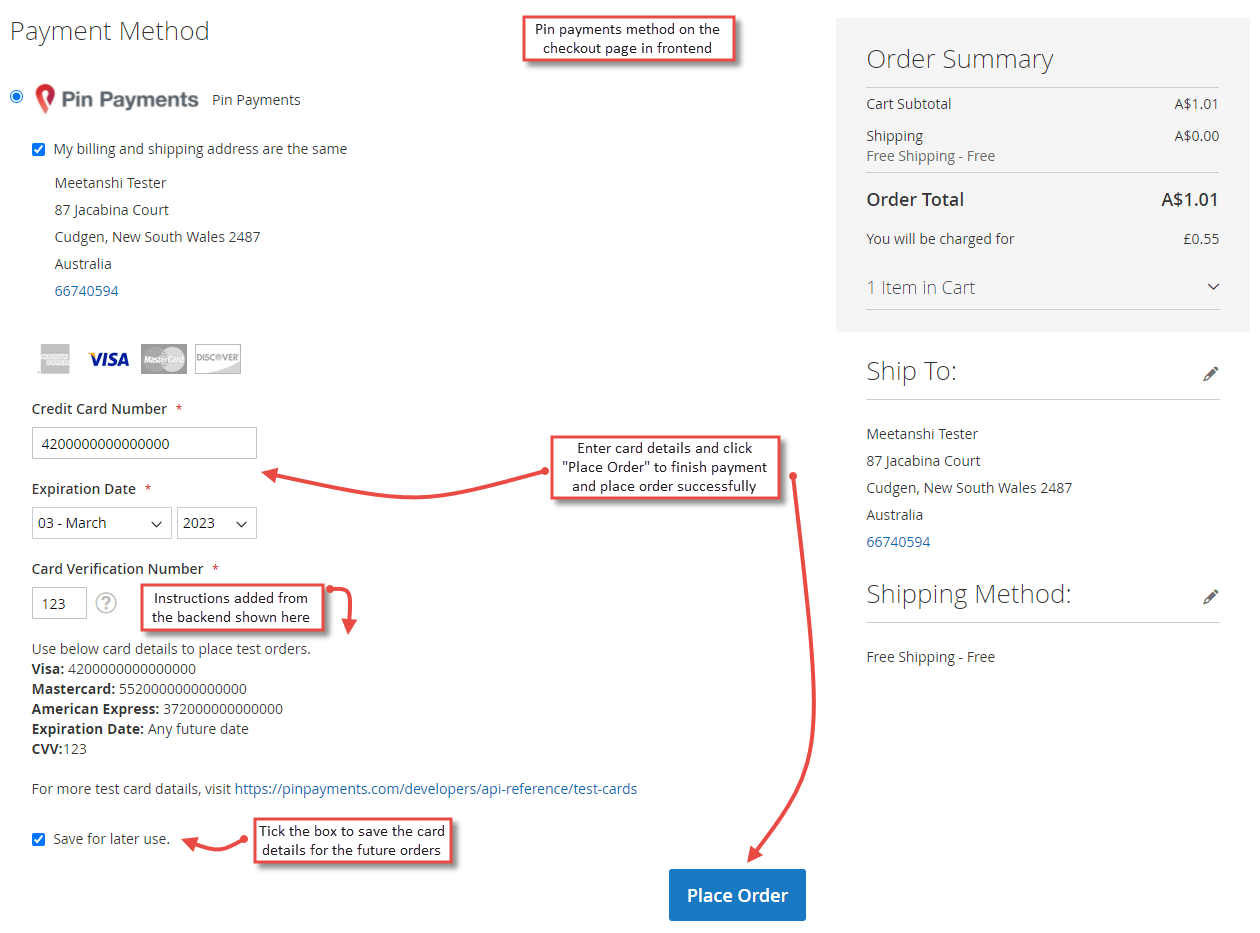Select the Pin Payments radio button

click(16, 96)
